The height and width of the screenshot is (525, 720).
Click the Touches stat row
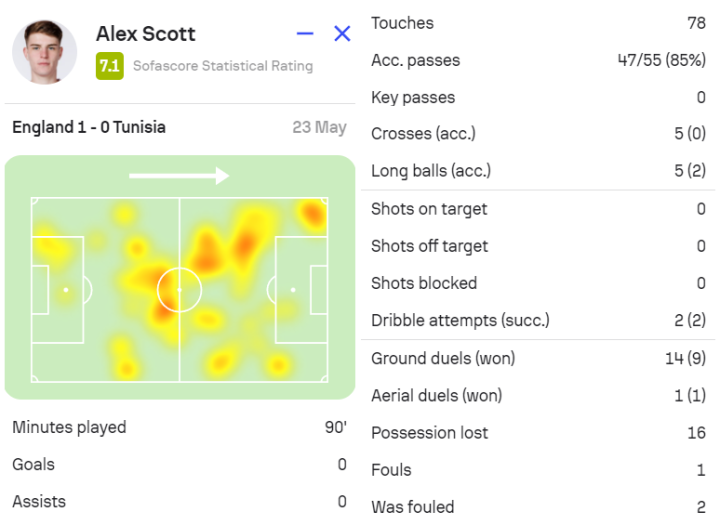[538, 23]
